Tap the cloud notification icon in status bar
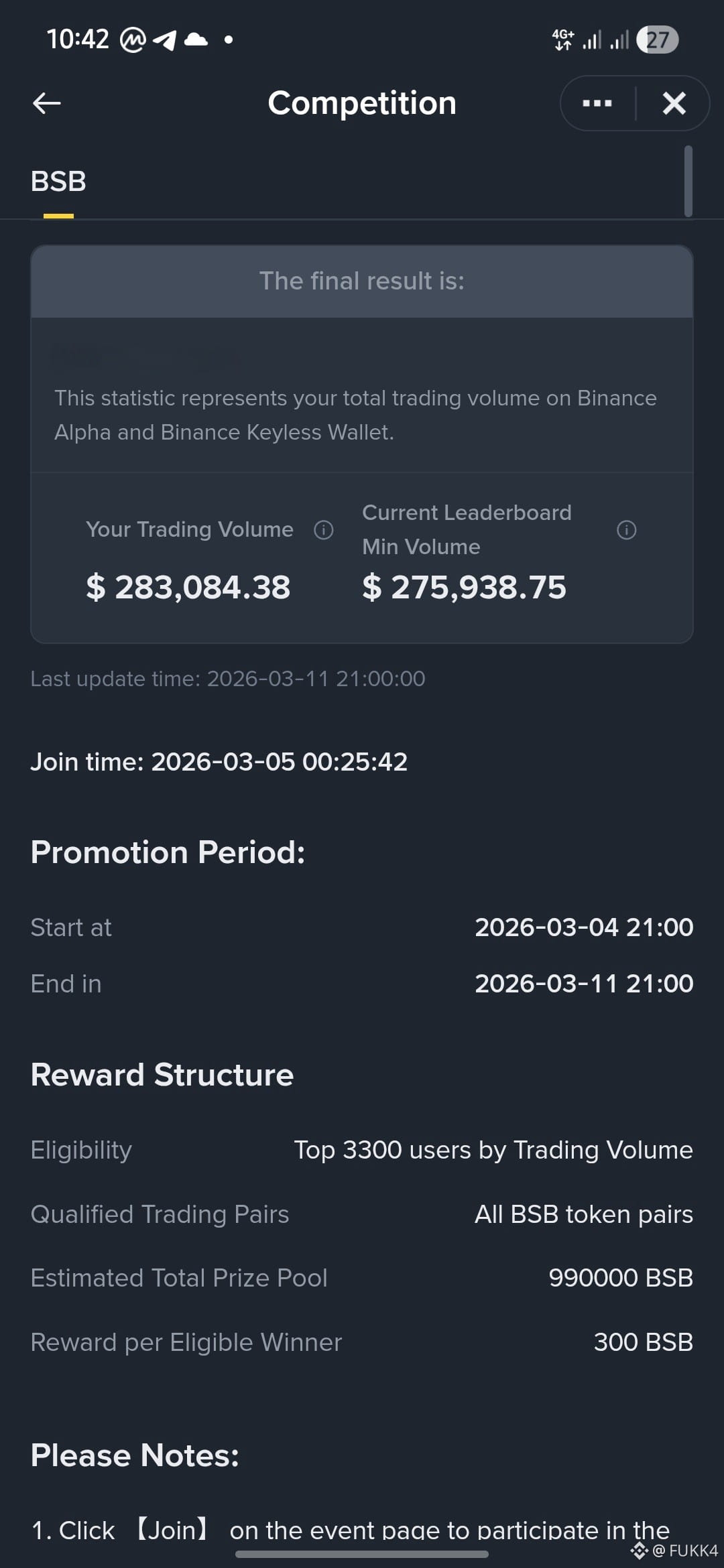The image size is (724, 1568). pyautogui.click(x=196, y=39)
